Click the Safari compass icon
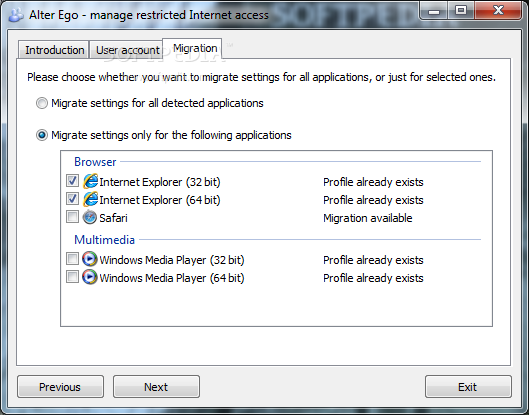The height and width of the screenshot is (415, 529). [x=90, y=217]
